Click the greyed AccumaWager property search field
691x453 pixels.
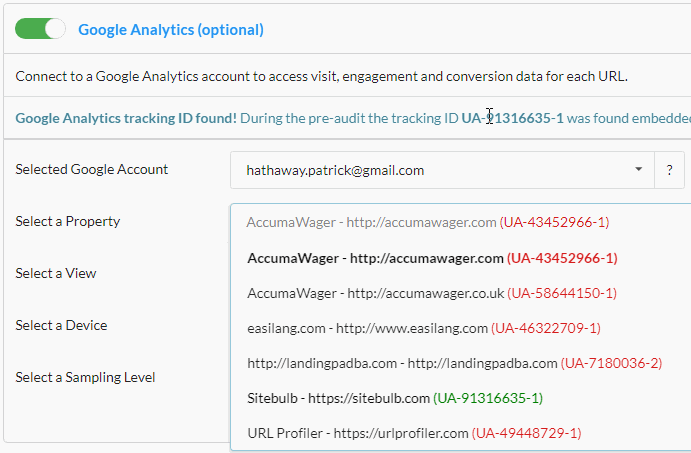click(x=460, y=222)
